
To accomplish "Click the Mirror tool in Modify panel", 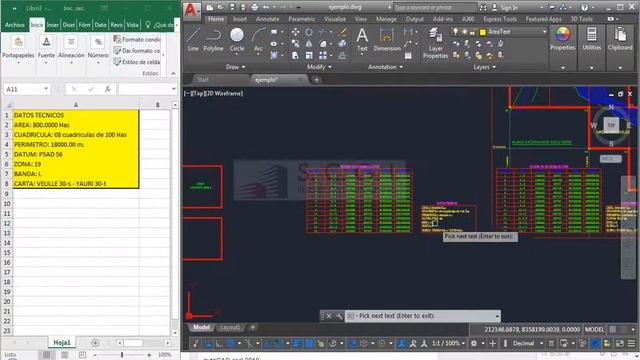I will [309, 44].
